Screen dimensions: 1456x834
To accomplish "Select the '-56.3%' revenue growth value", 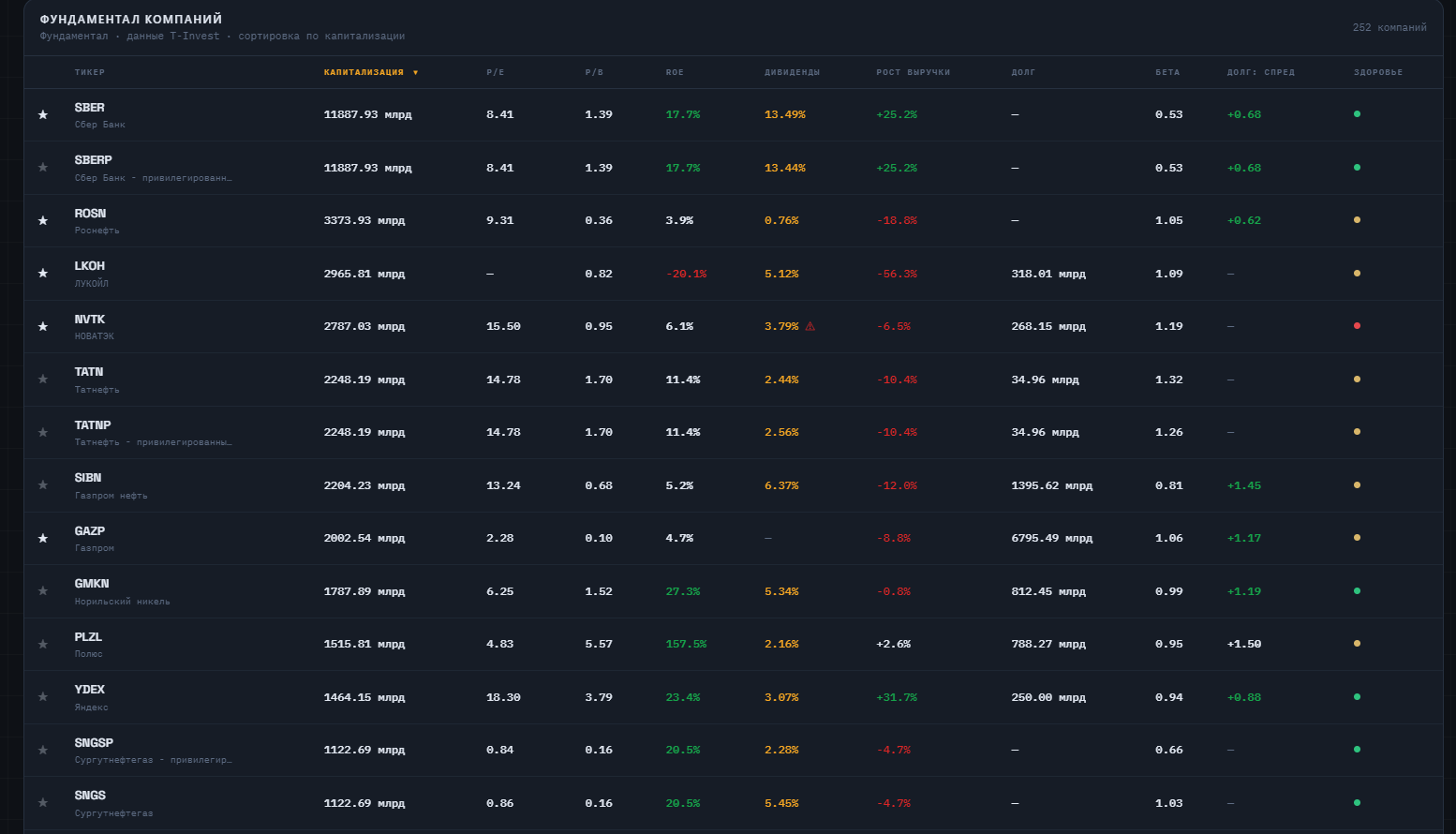I will pyautogui.click(x=897, y=274).
